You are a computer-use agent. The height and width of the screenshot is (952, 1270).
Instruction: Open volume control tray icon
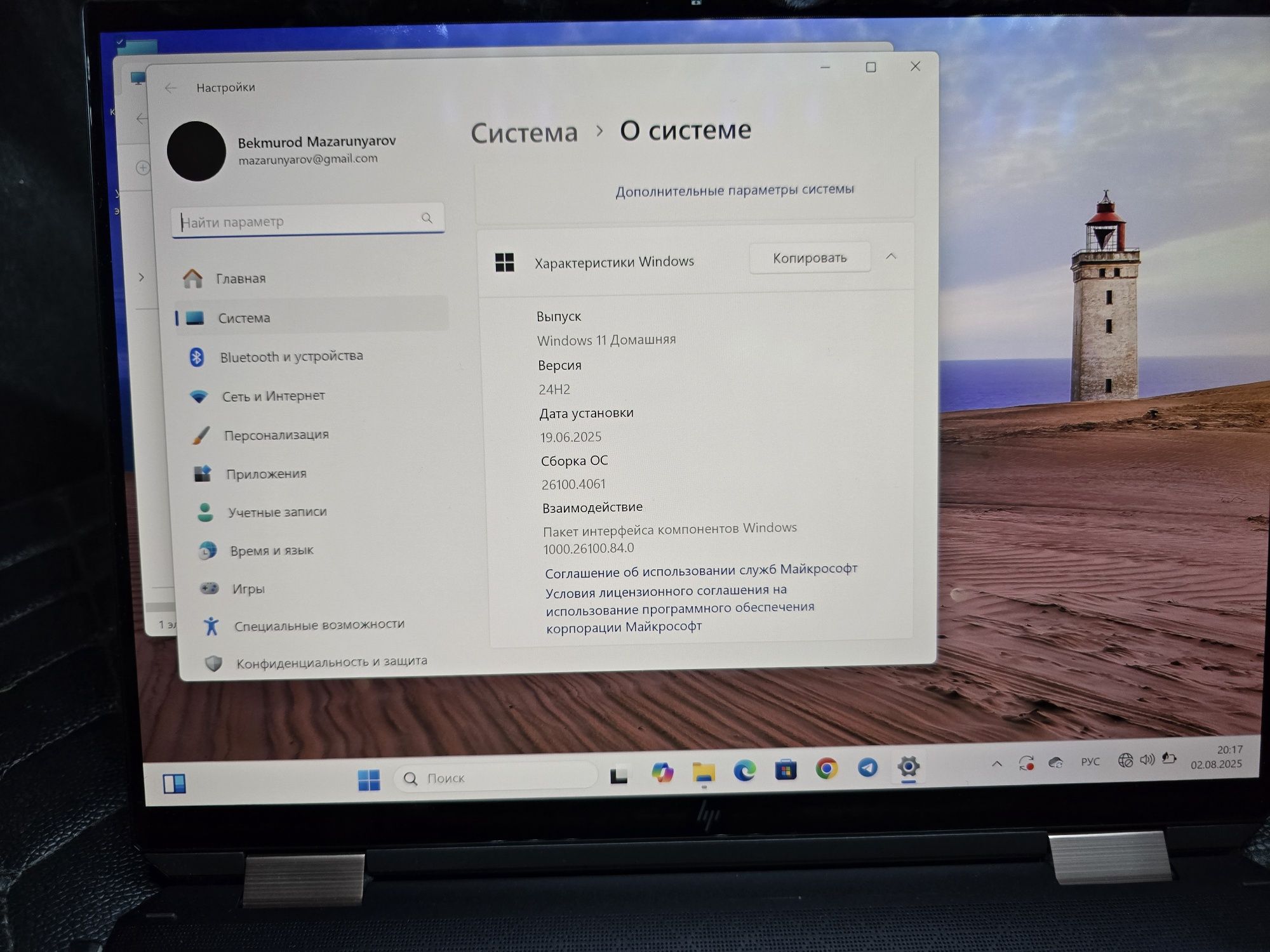point(1147,759)
